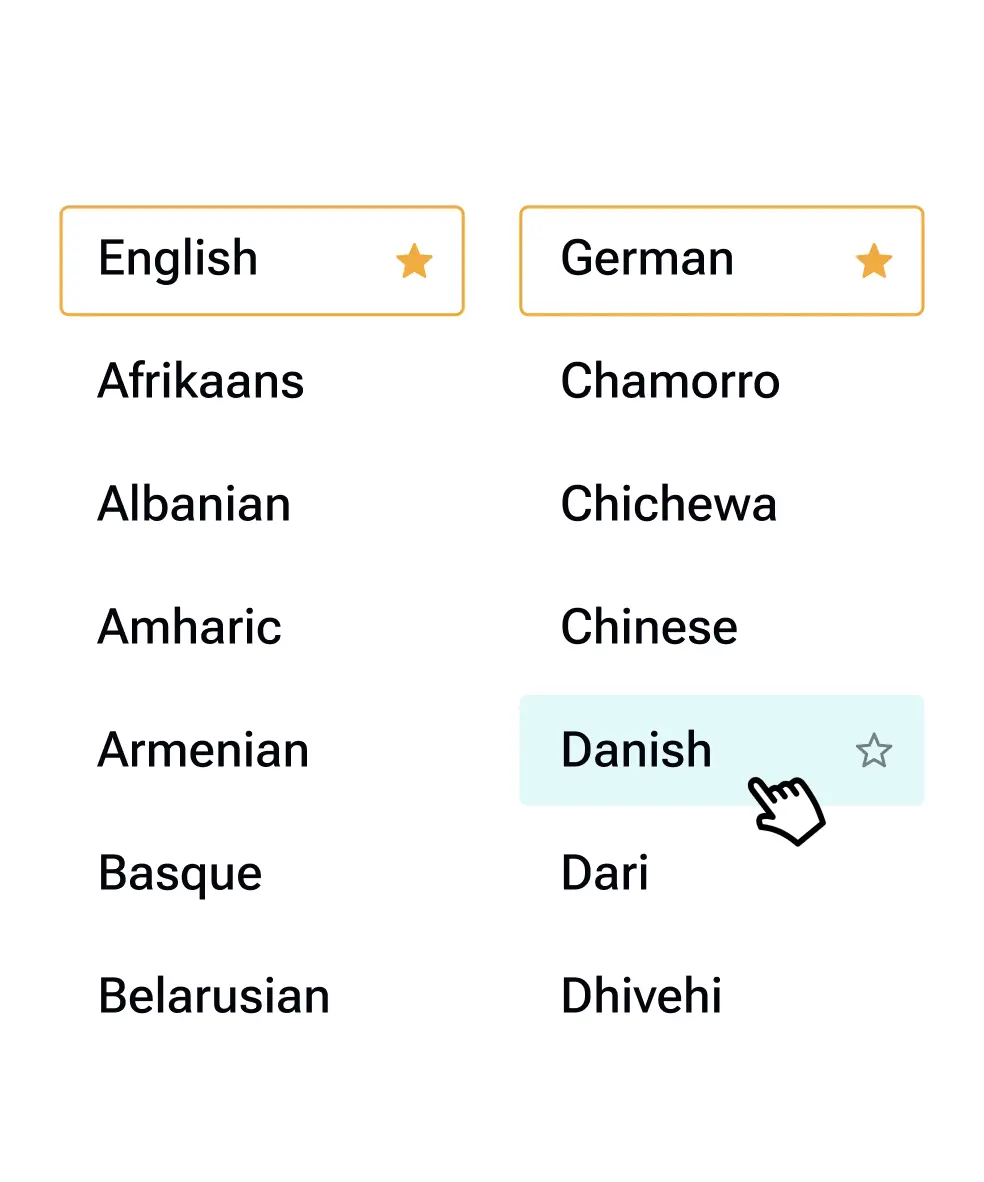
Task: Choose Chamorro in the right column
Action: pyautogui.click(x=670, y=382)
